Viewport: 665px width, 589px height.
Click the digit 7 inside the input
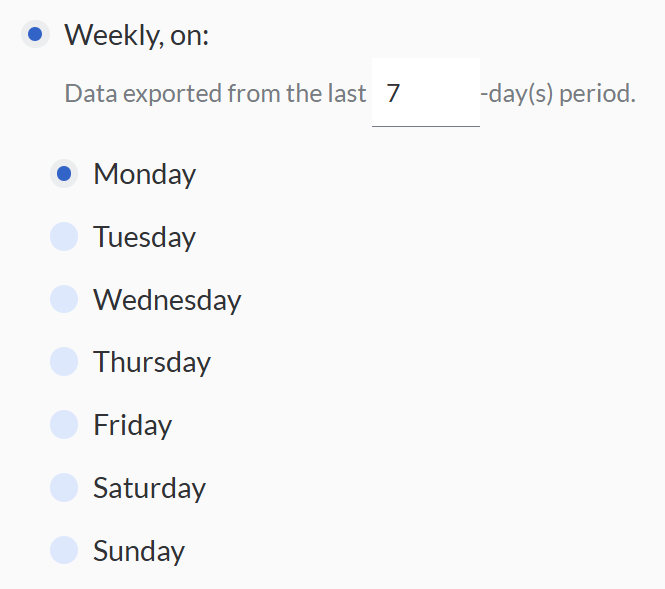(x=393, y=94)
